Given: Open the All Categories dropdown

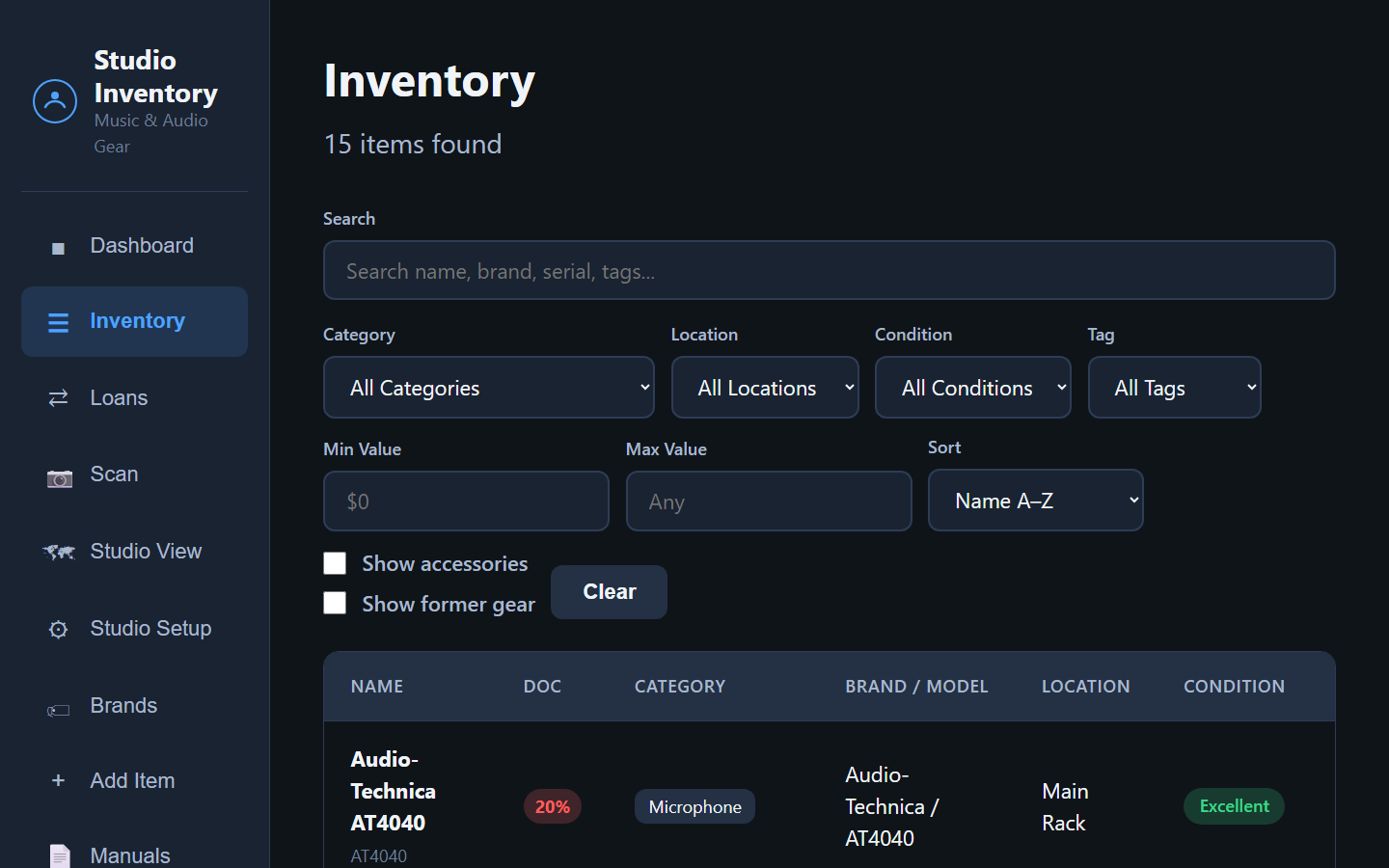Looking at the screenshot, I should (x=489, y=388).
